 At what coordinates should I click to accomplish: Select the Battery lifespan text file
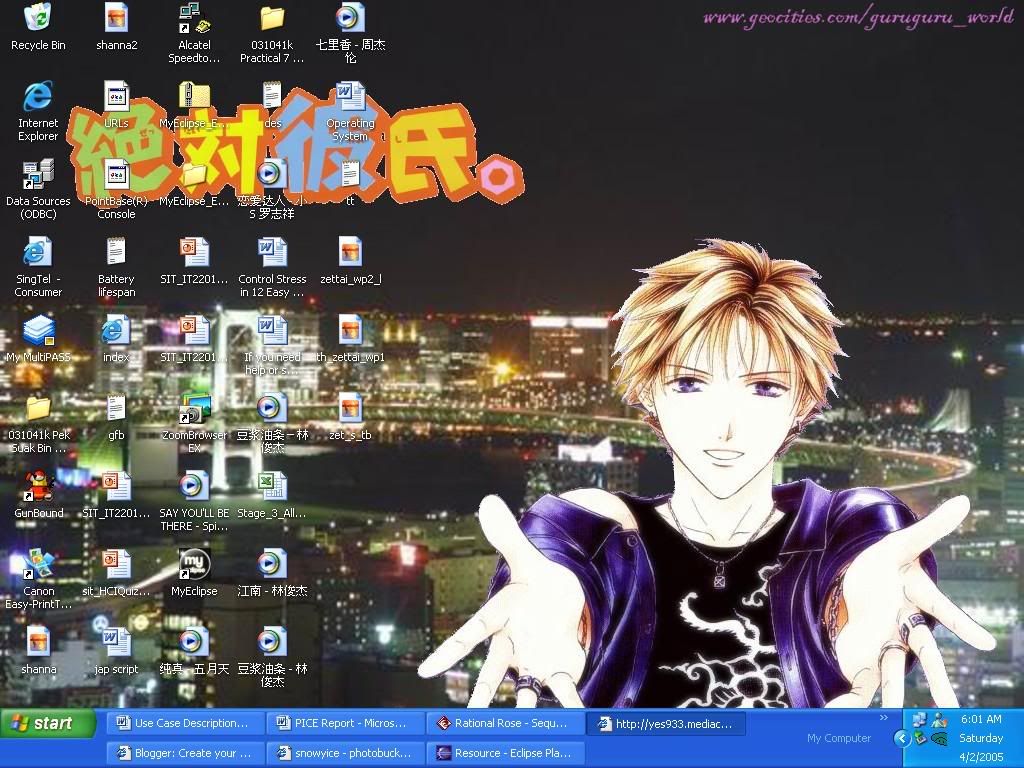pyautogui.click(x=116, y=253)
